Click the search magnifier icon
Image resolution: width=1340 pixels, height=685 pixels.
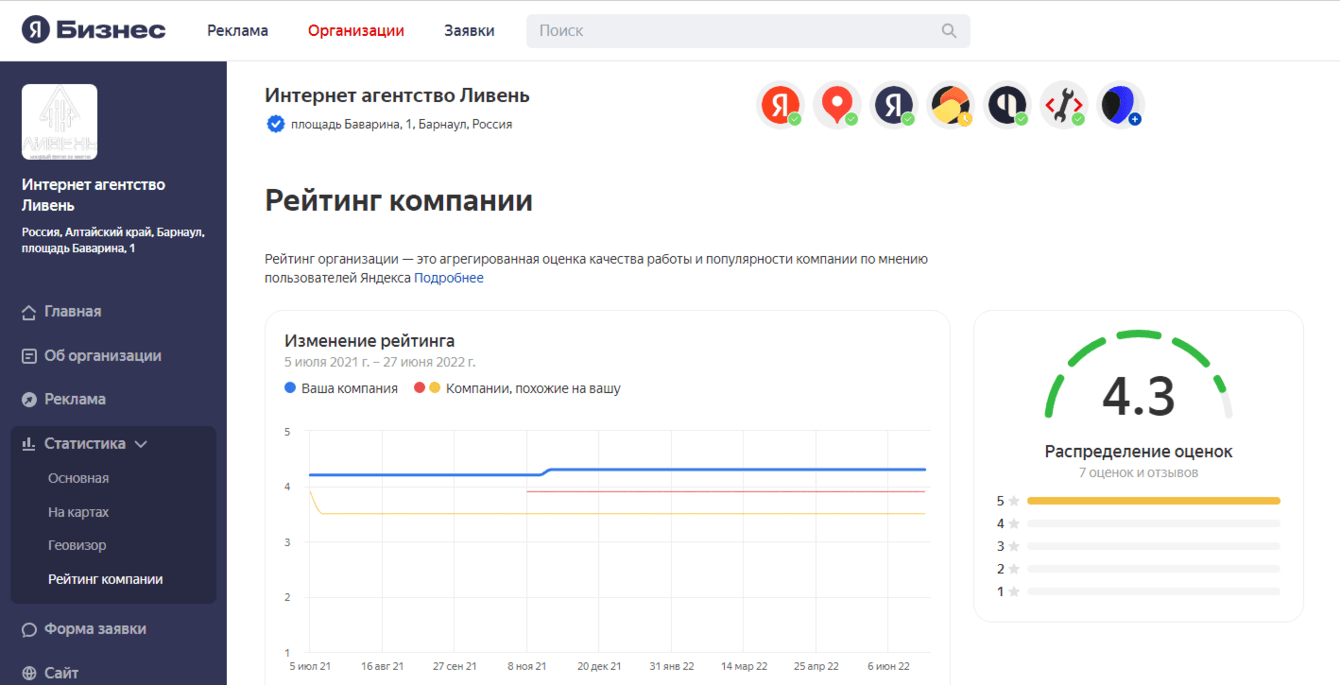coord(949,31)
